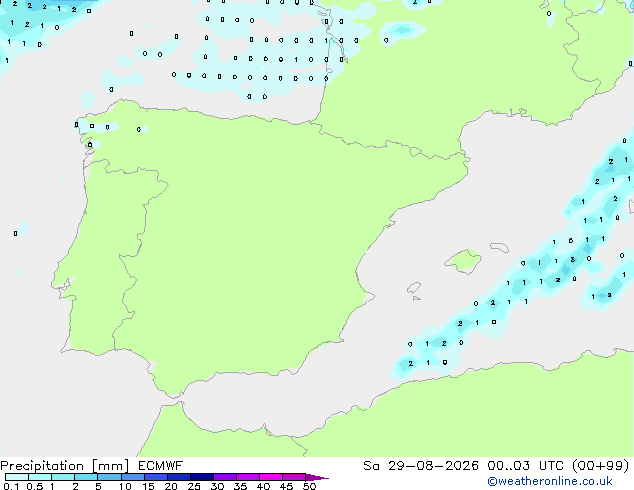Click the 1–2 mm legend swatch
This screenshot has width=634, height=490.
pyautogui.click(x=63, y=477)
